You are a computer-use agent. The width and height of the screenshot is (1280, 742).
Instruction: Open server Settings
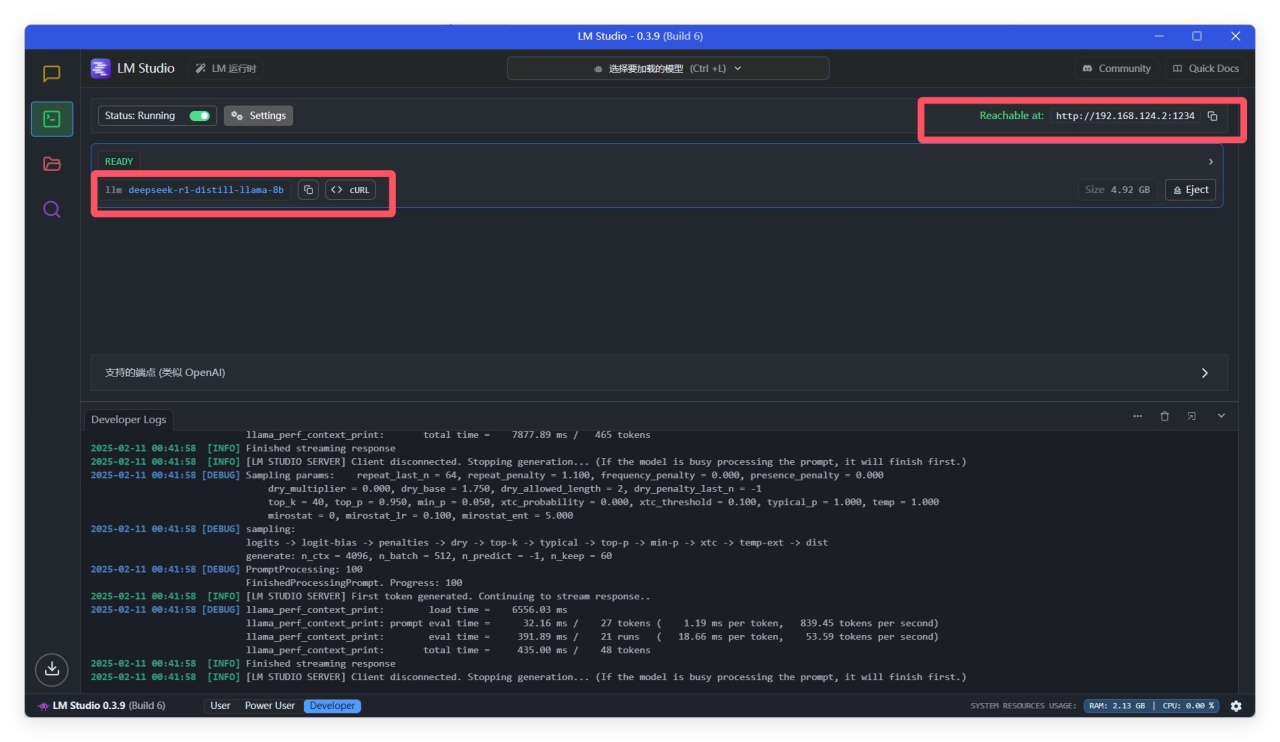click(258, 116)
